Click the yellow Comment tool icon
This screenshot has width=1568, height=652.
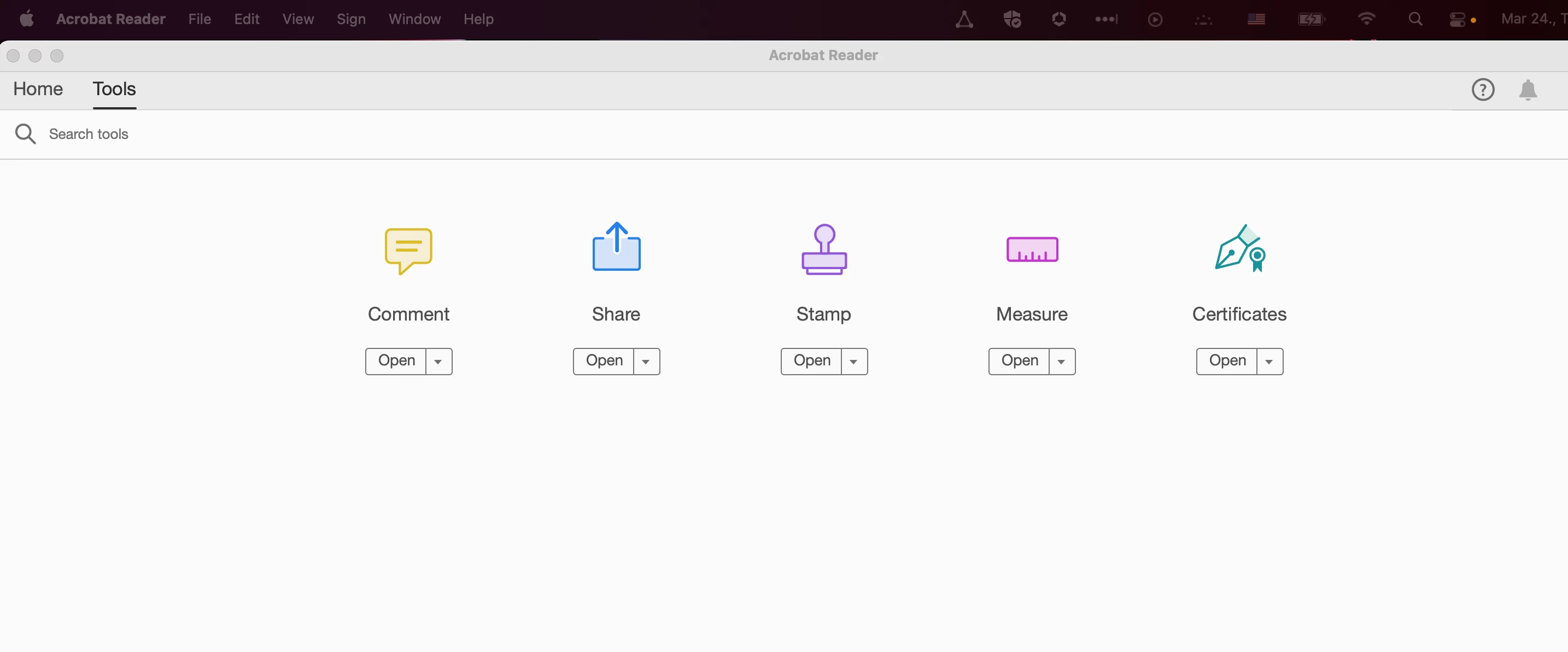408,249
